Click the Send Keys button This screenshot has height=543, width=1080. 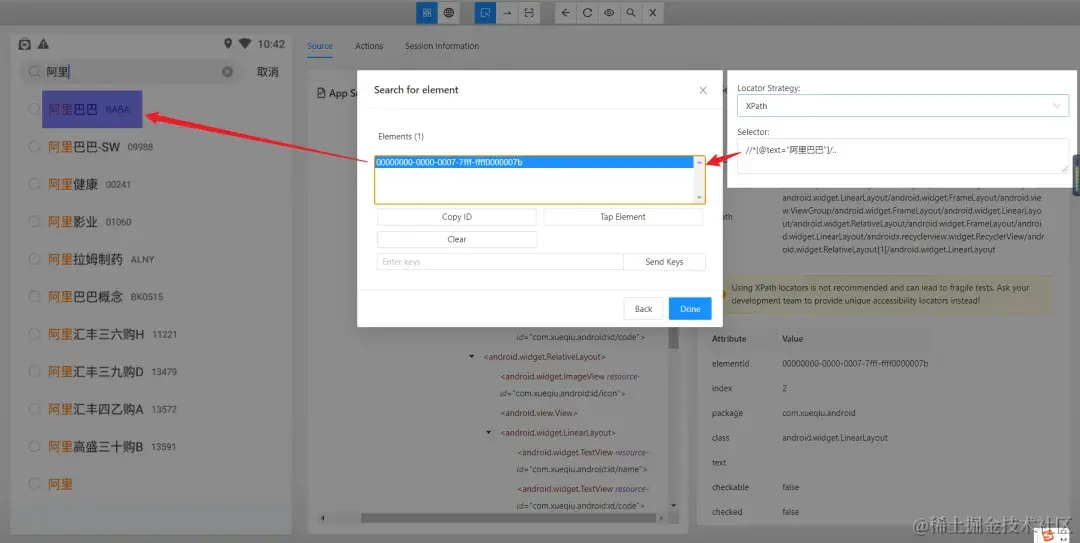click(x=664, y=262)
